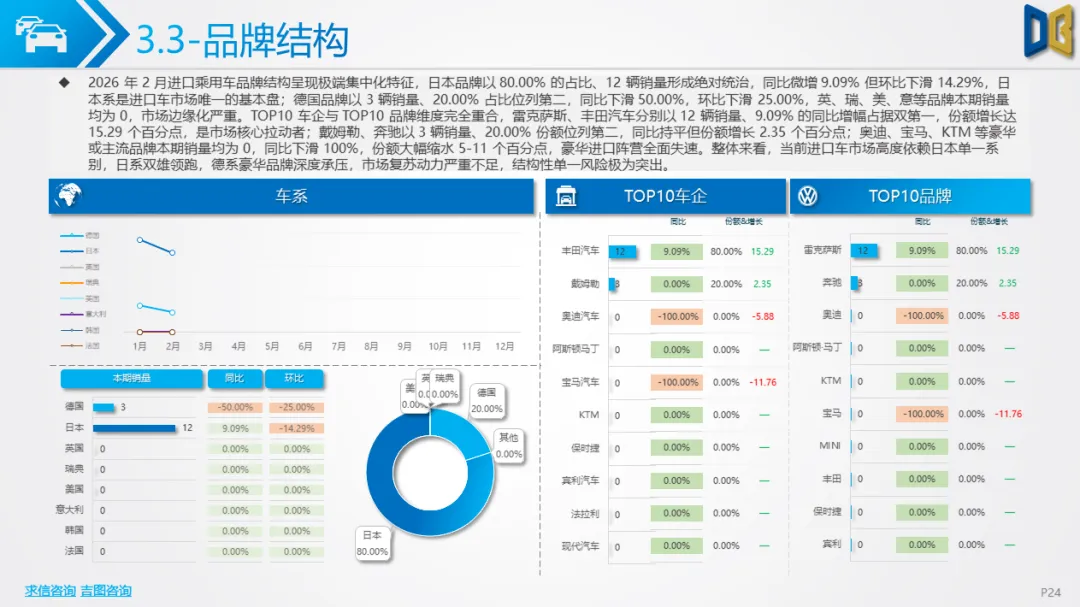This screenshot has width=1080, height=607.
Task: Click the car icon beside the slide title
Action: [x=41, y=34]
